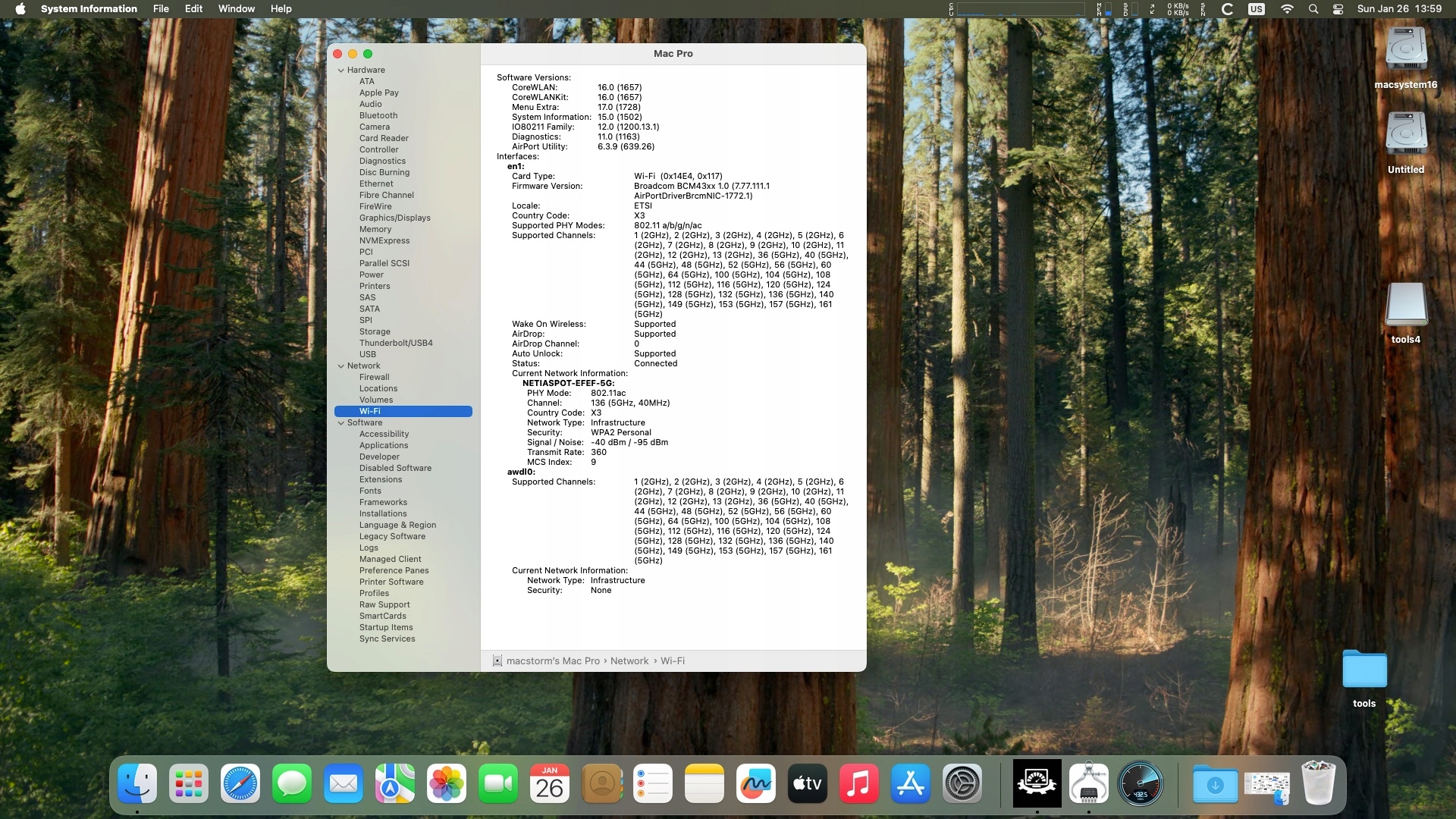Launch Freeform from the dock
The height and width of the screenshot is (819, 1456).
pos(755,783)
